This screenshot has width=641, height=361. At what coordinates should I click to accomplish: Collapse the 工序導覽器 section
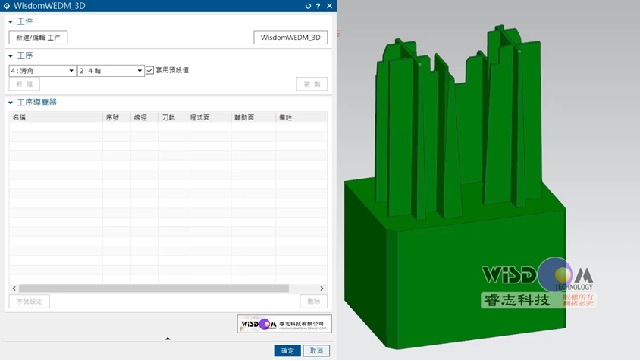point(11,103)
